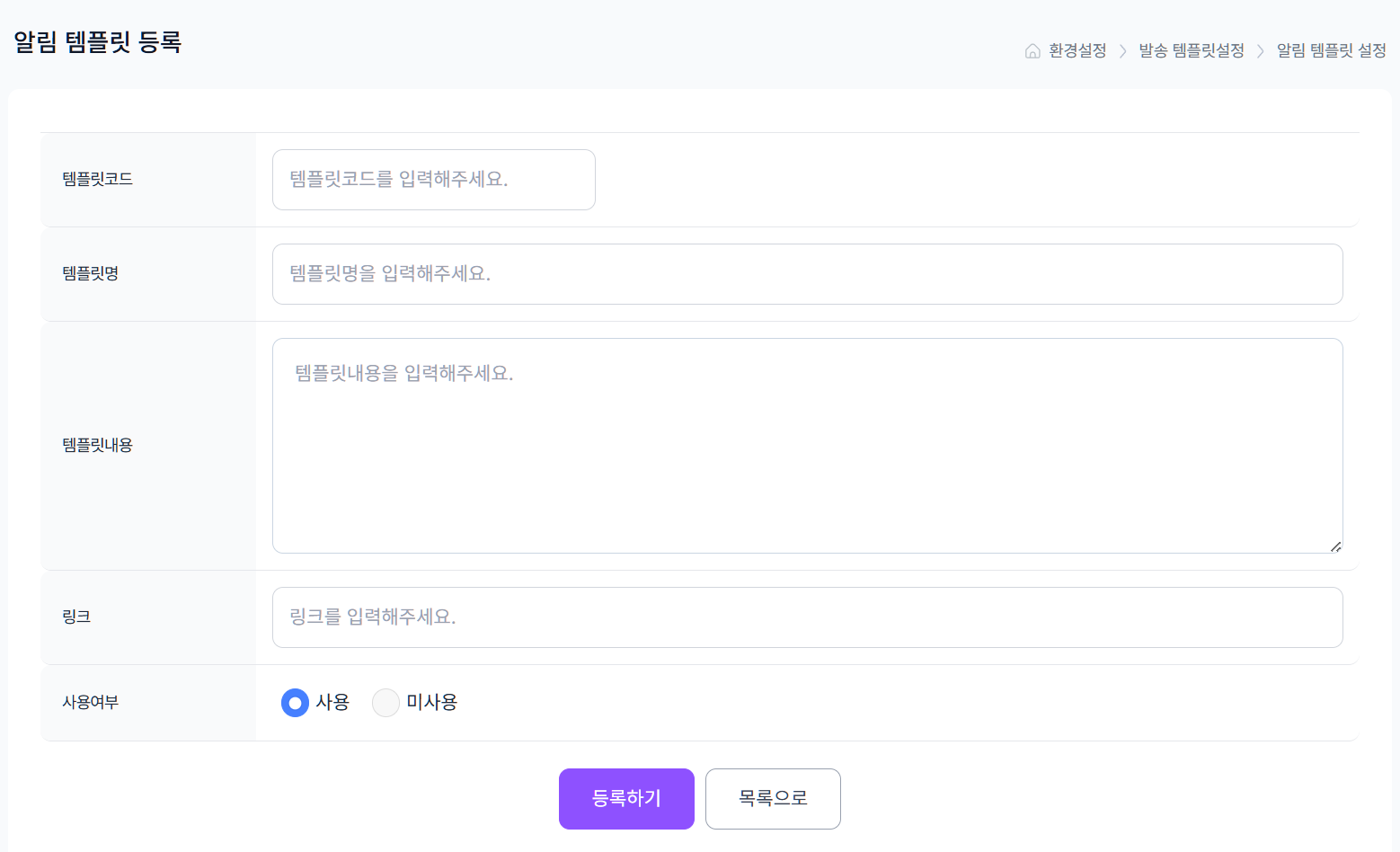
Task: Open the 환경설정 breadcrumb link
Action: 1076,50
